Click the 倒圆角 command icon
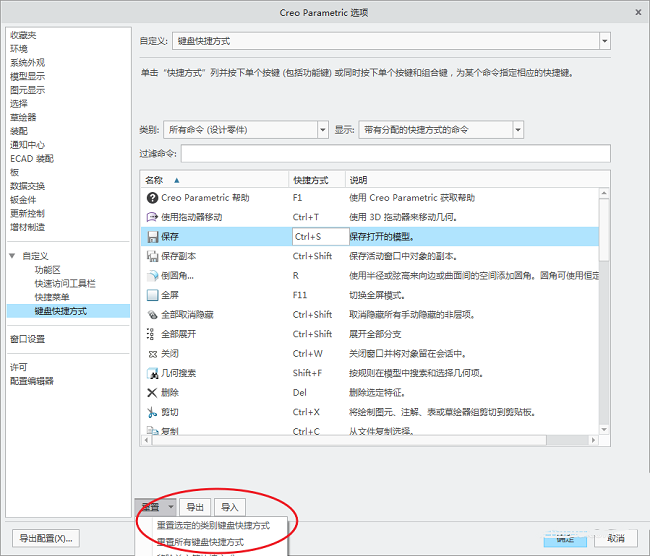The width and height of the screenshot is (650, 556). (x=152, y=275)
